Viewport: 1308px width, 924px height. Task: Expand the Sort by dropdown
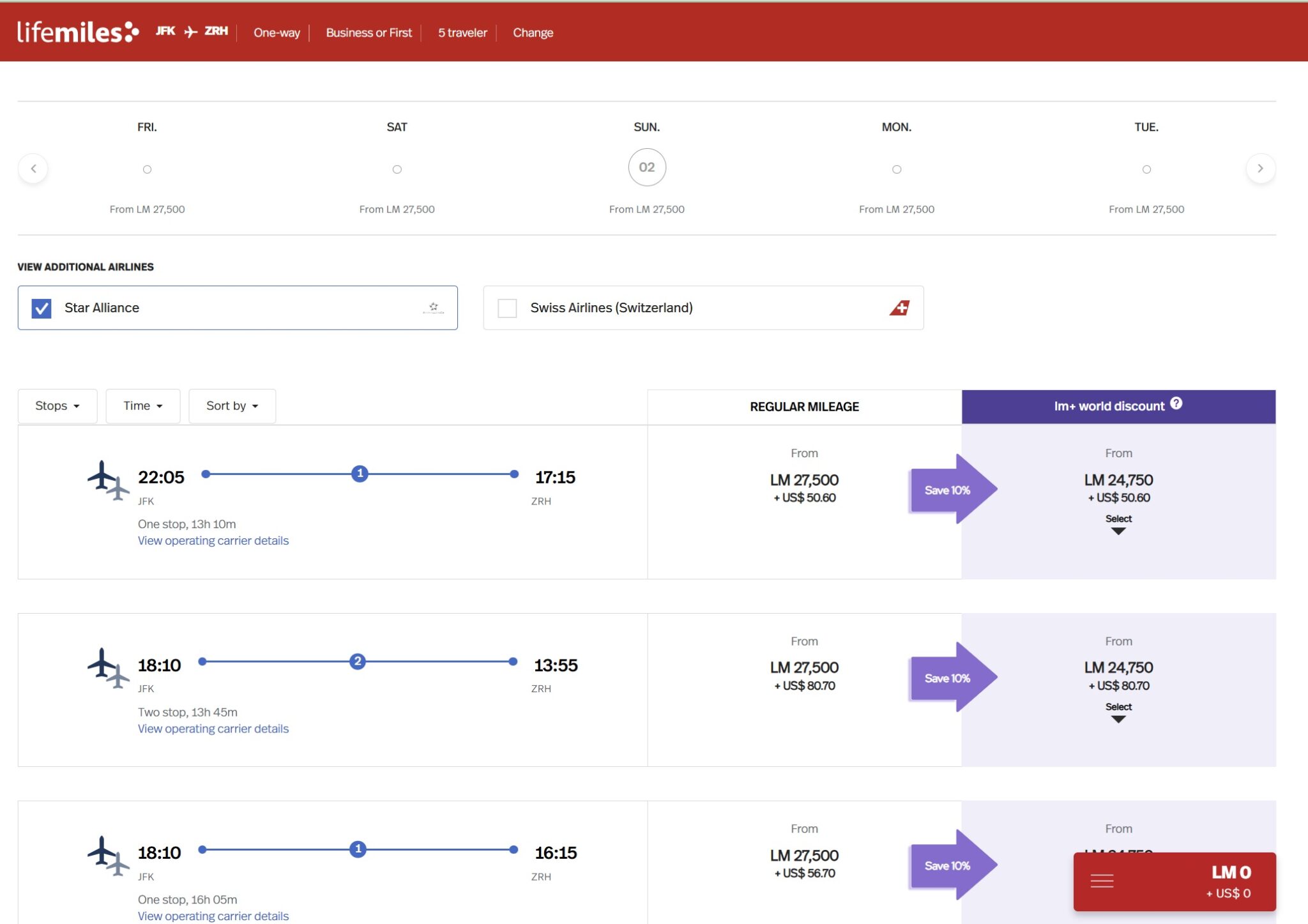point(232,406)
